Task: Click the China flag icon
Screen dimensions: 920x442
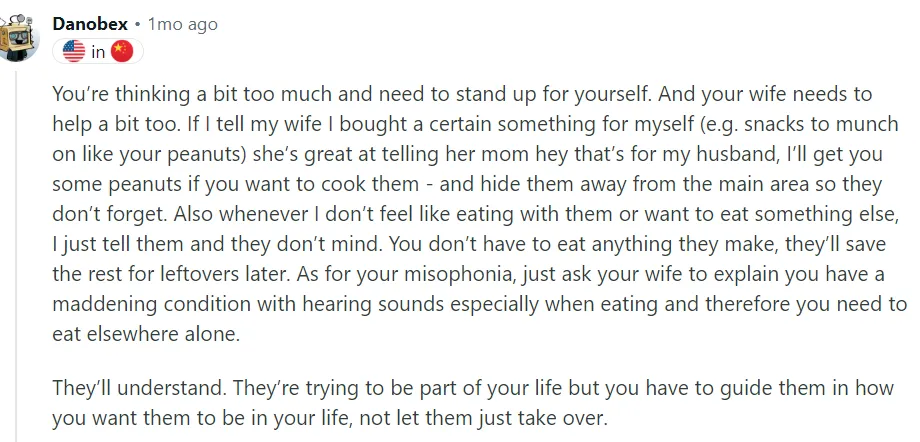Action: point(122,52)
